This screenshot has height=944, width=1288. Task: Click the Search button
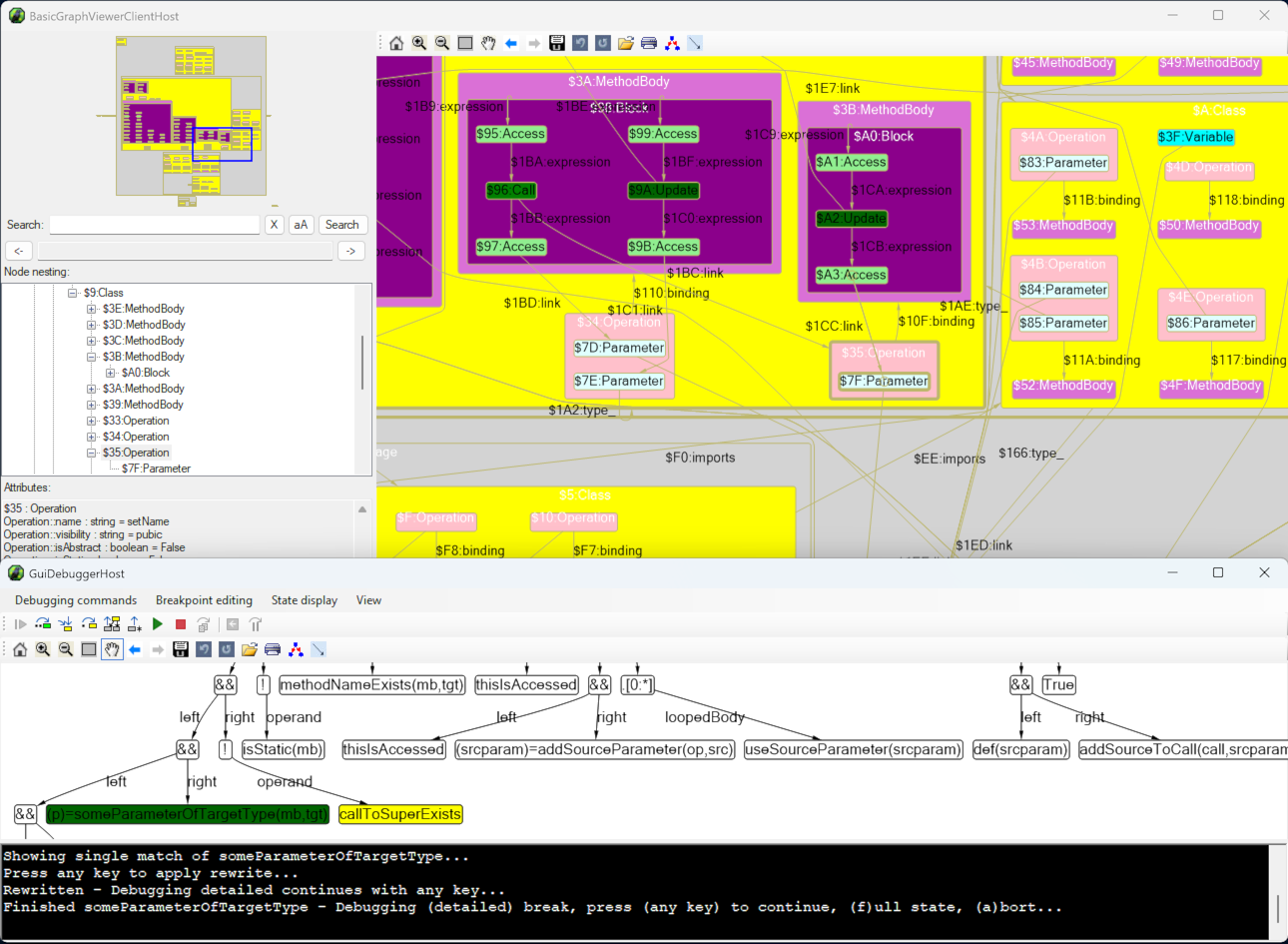342,225
